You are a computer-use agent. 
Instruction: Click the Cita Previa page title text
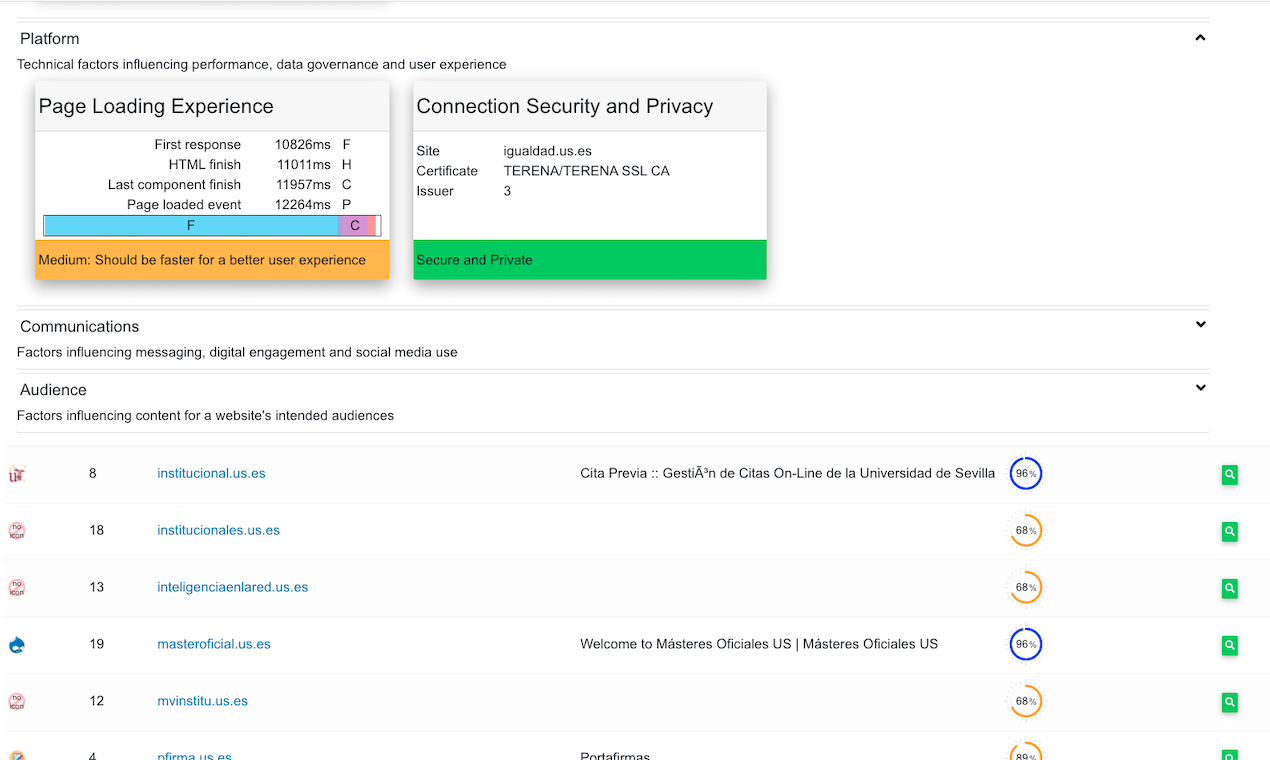[787, 473]
